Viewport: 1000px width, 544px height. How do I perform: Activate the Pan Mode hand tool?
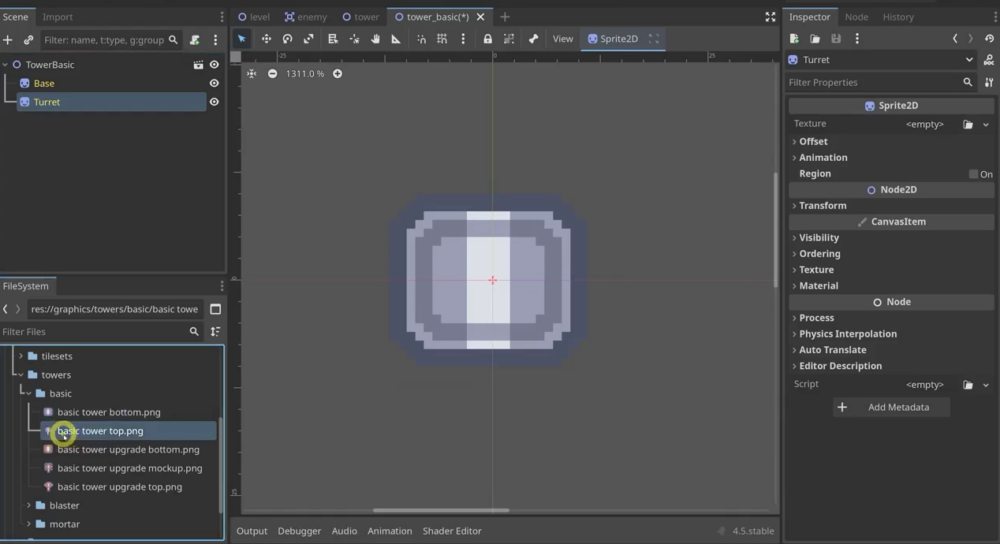coord(375,39)
